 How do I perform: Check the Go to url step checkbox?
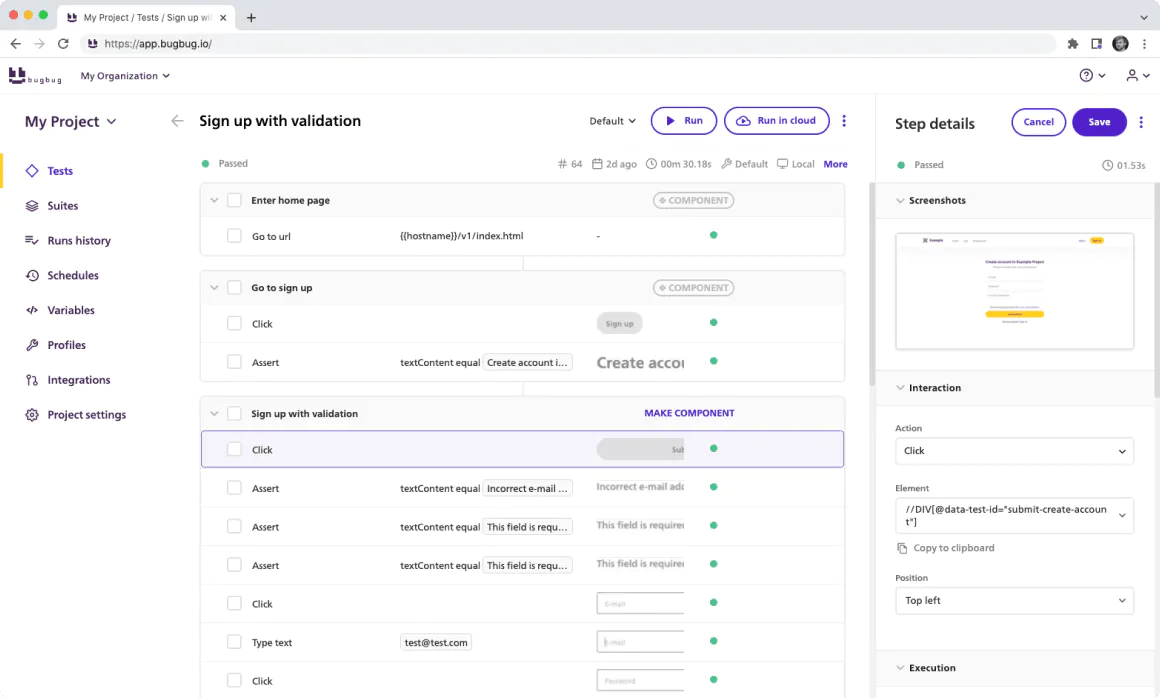click(x=234, y=236)
